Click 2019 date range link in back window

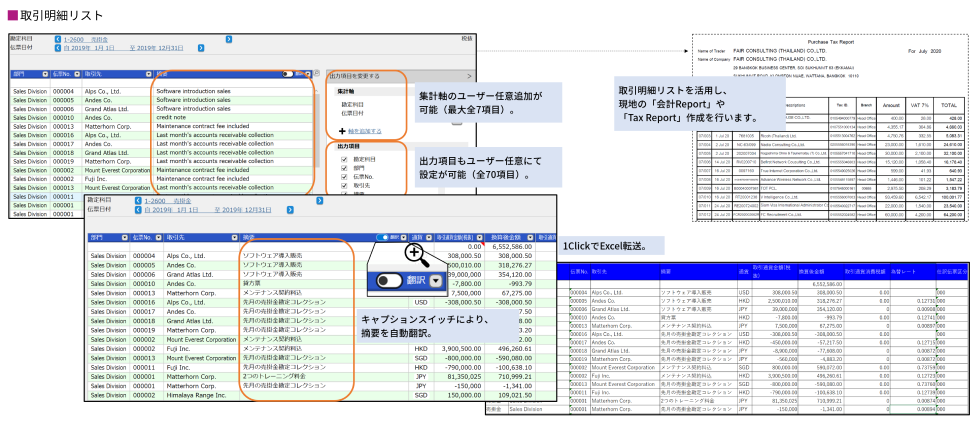point(124,48)
